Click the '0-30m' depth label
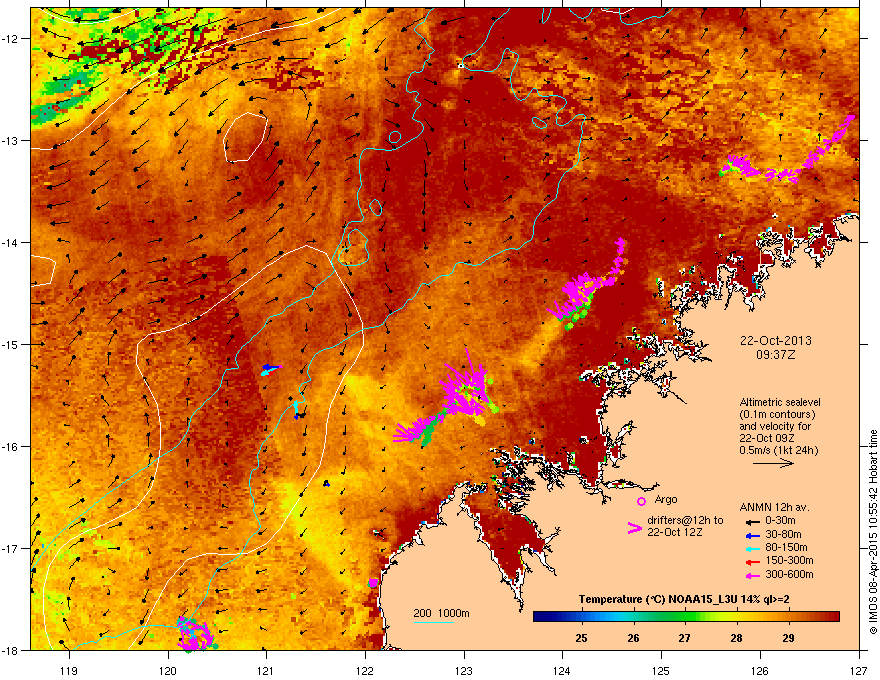880x680 pixels. [780, 521]
